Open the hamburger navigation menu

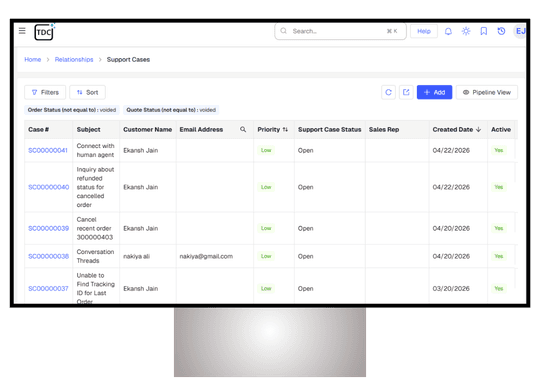(x=22, y=31)
